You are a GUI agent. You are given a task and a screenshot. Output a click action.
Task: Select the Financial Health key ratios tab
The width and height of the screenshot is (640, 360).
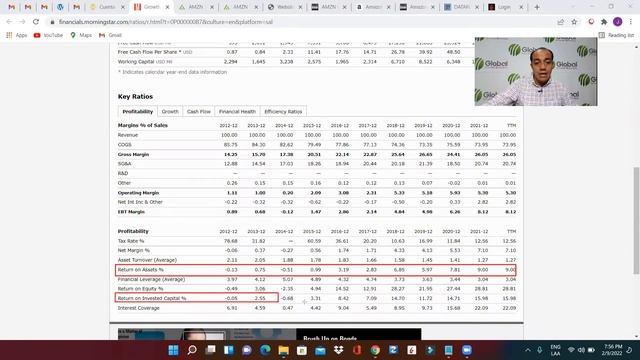click(237, 111)
